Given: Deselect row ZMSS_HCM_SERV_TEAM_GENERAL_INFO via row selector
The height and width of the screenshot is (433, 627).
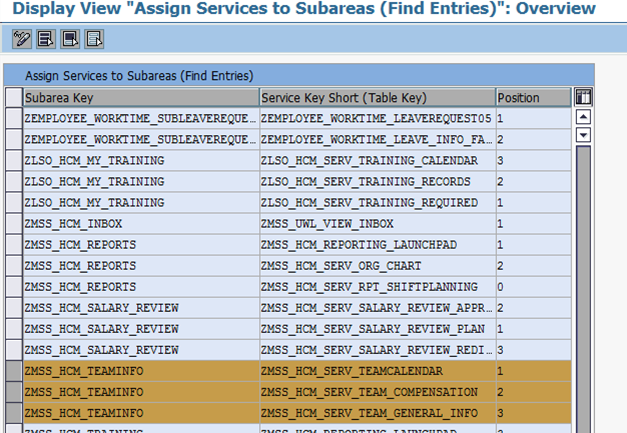Looking at the screenshot, I should click(x=14, y=413).
